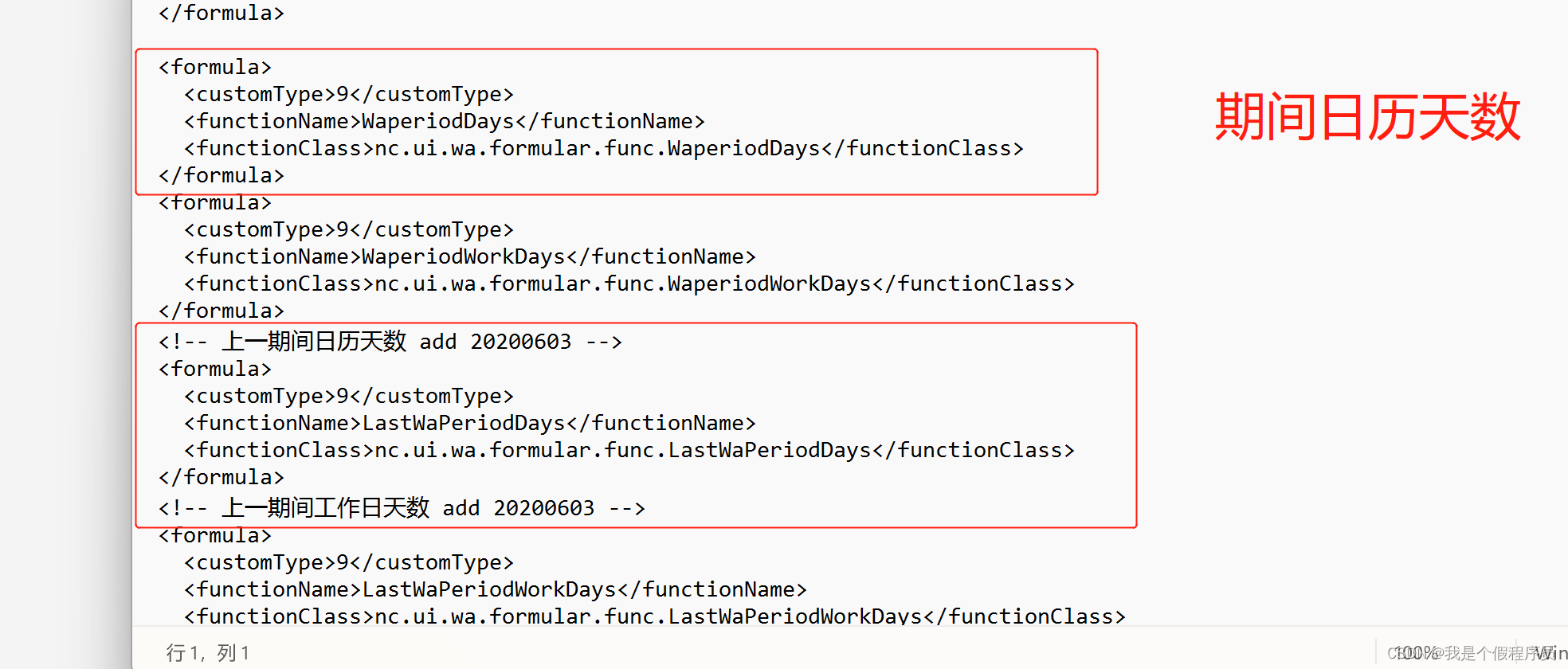This screenshot has width=1568, height=669.
Task: Click the '行 1, 列 1' status bar entry
Action: [208, 653]
